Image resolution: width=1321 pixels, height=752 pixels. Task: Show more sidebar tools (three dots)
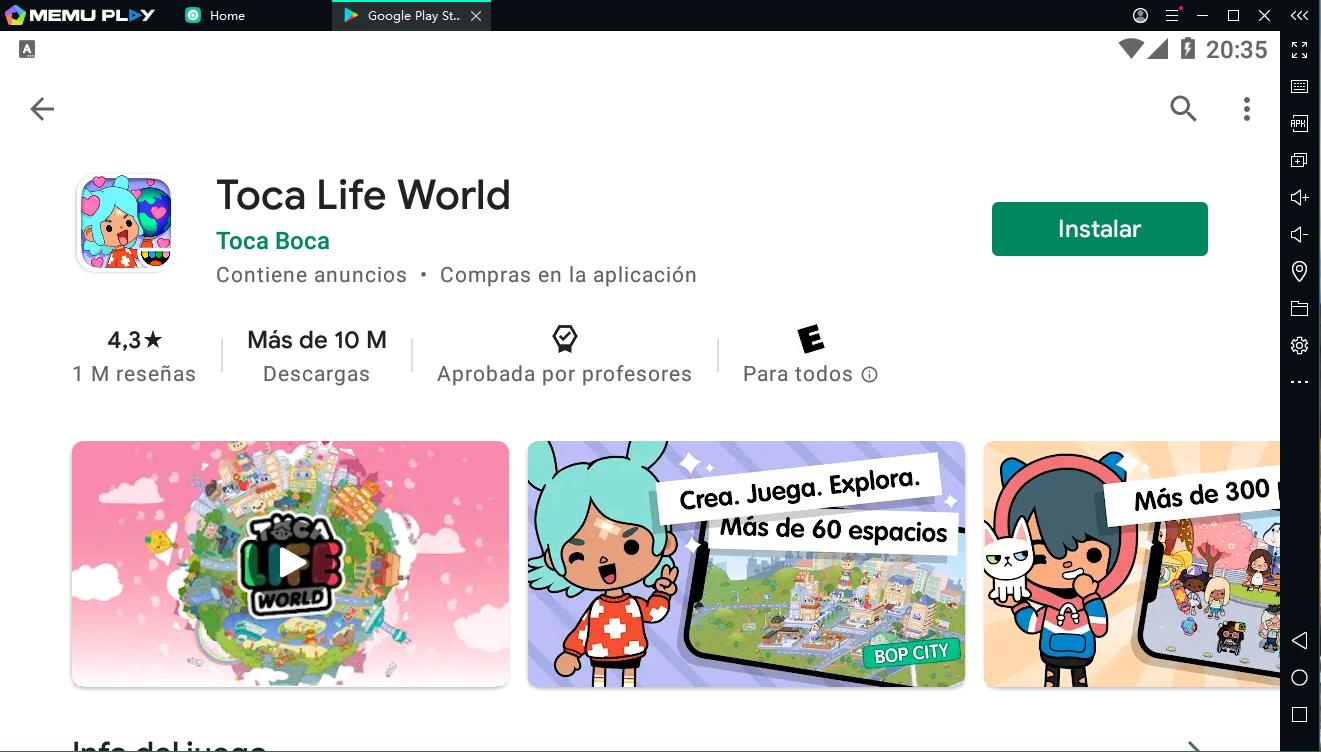1299,382
